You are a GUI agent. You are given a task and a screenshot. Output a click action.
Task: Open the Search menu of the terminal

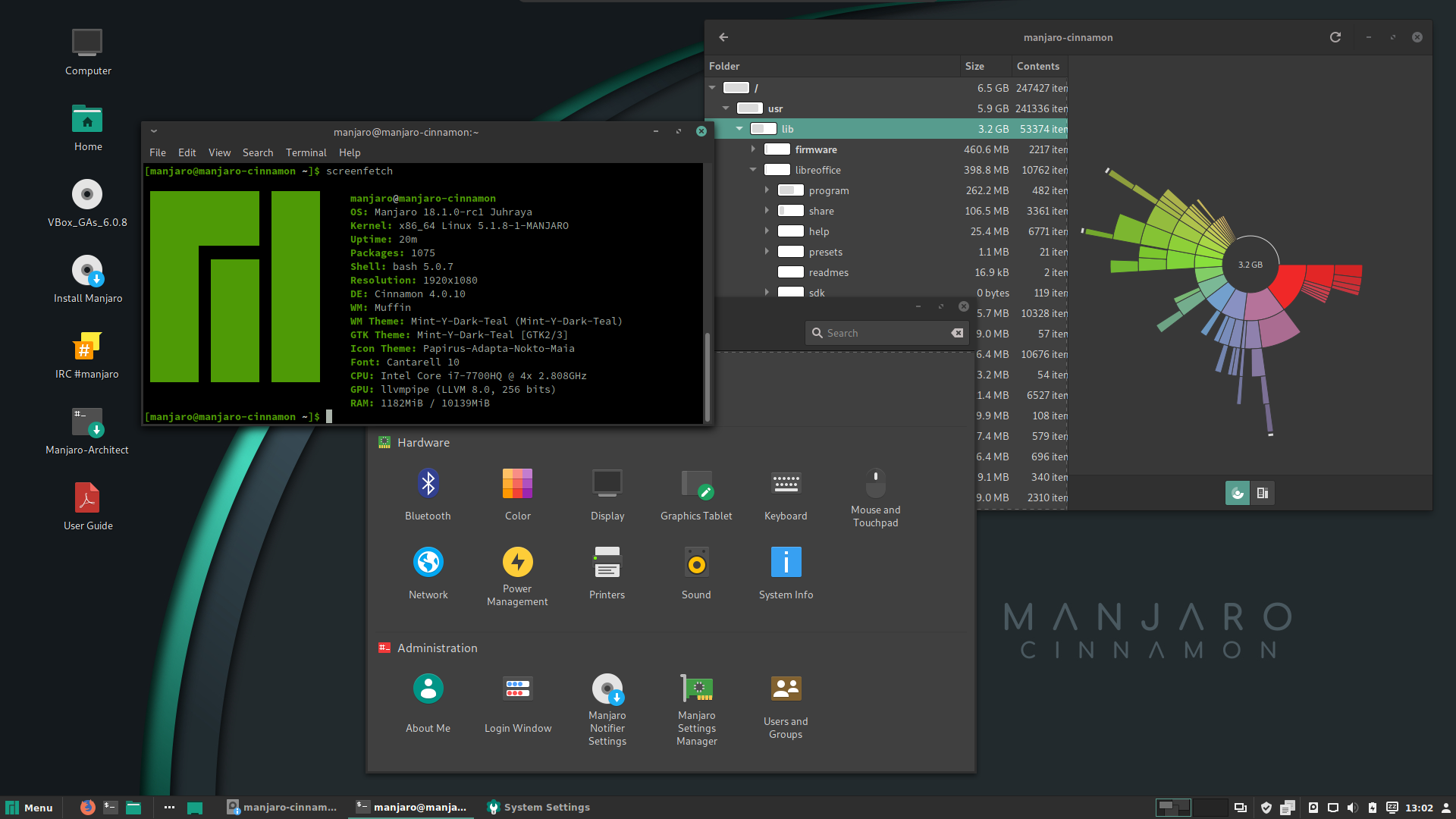point(258,152)
